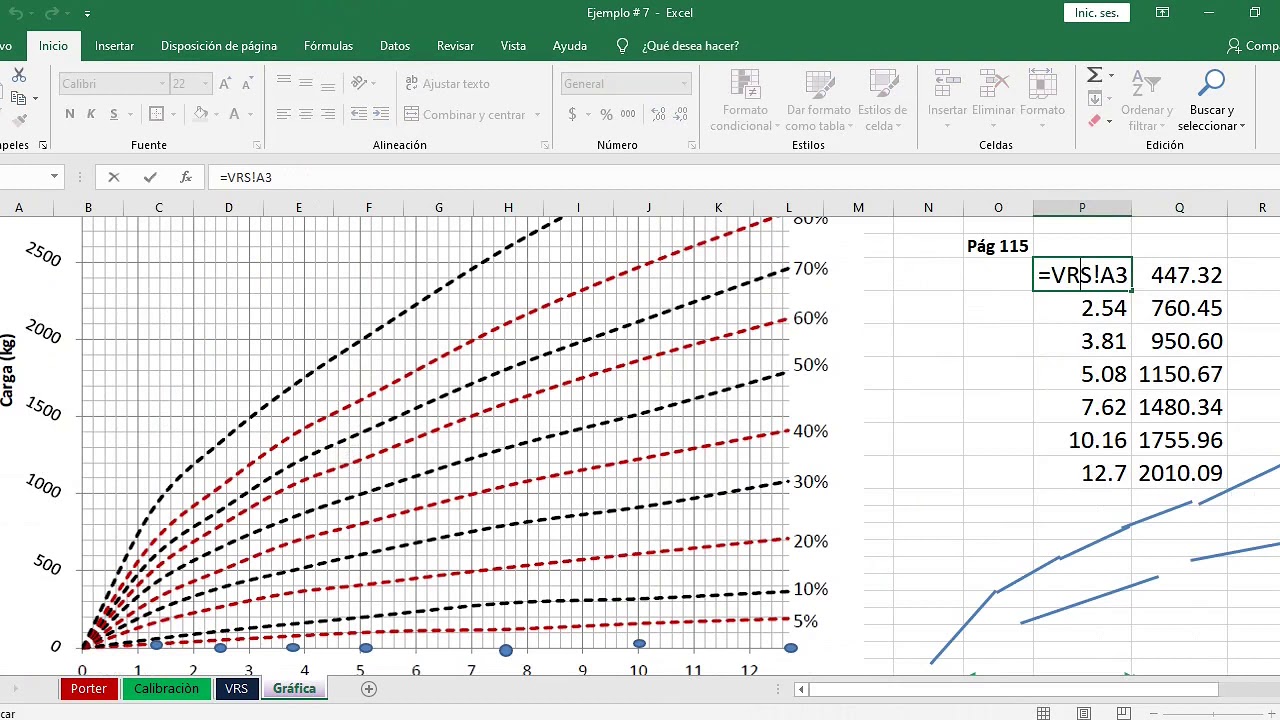Apply percent style format
This screenshot has width=1280, height=720.
pyautogui.click(x=606, y=115)
